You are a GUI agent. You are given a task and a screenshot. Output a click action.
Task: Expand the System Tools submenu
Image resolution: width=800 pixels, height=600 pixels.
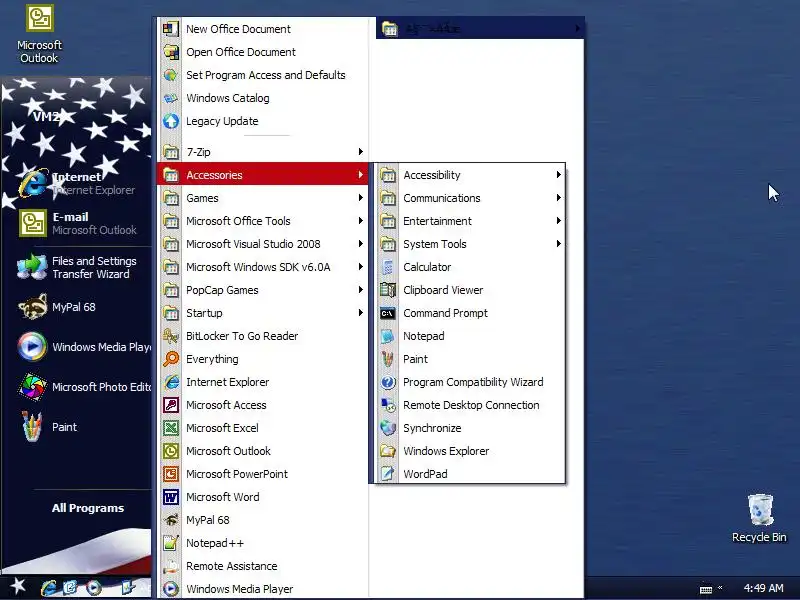(x=470, y=244)
